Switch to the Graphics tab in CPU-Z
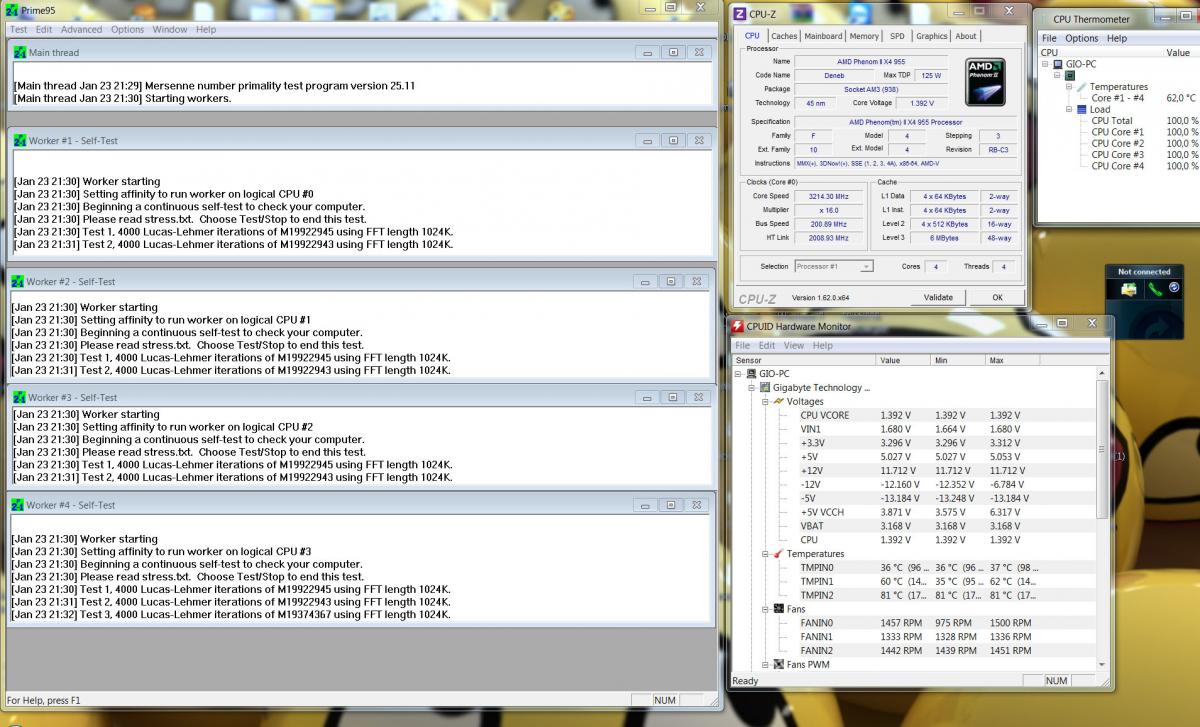Viewport: 1200px width, 727px height. coord(932,36)
